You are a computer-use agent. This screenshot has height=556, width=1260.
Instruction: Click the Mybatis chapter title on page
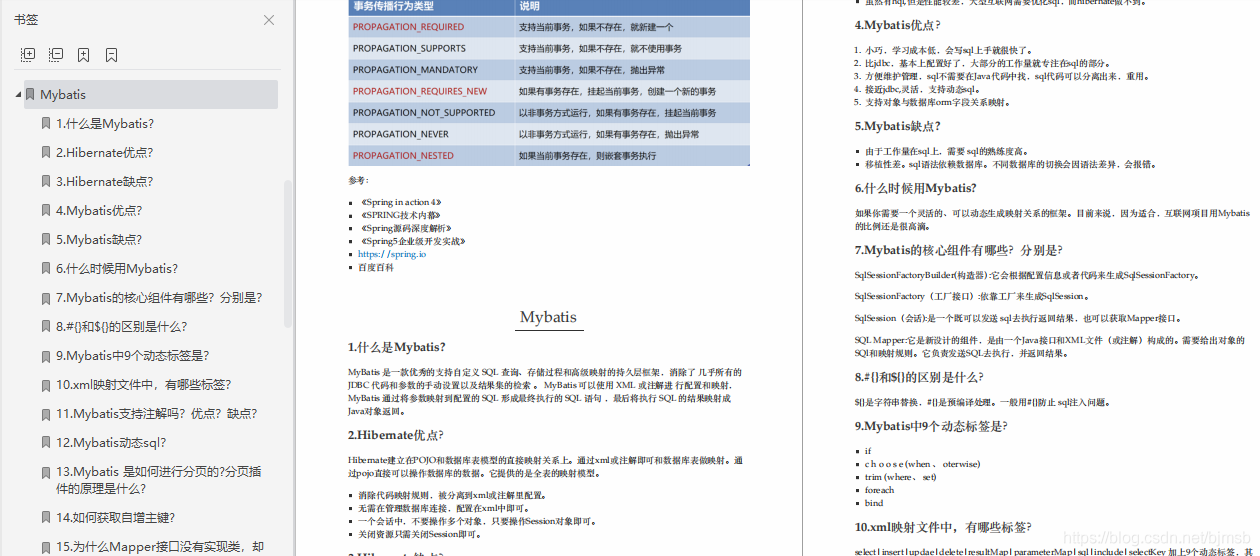click(548, 317)
